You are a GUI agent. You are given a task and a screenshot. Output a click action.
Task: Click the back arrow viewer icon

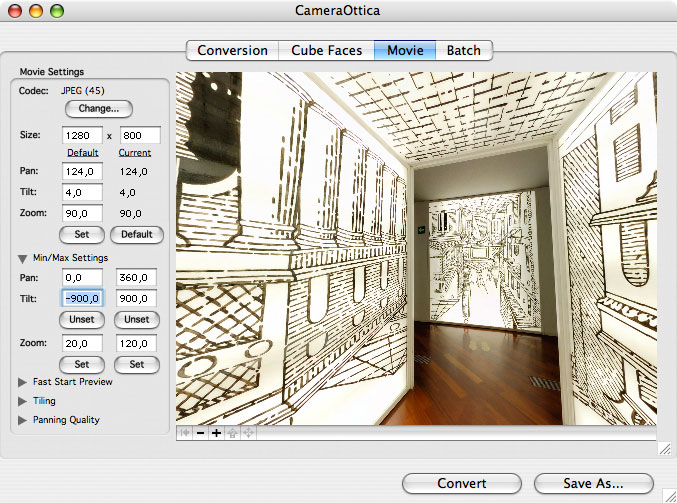185,433
